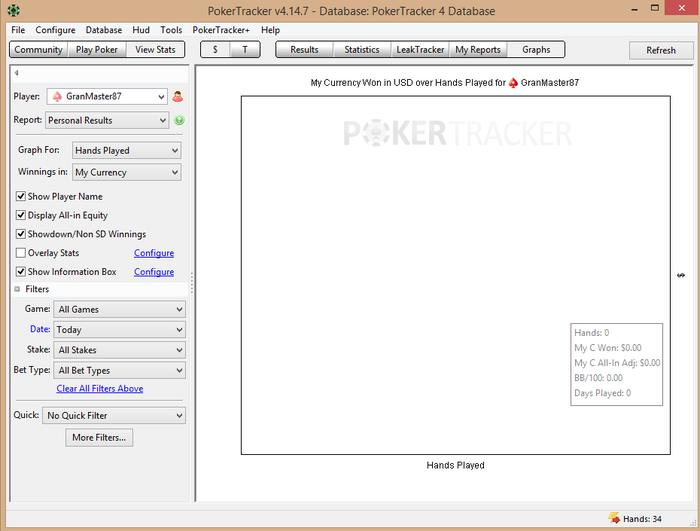The width and height of the screenshot is (700, 531).
Task: Uncheck Display All-in Equity
Action: (21, 215)
